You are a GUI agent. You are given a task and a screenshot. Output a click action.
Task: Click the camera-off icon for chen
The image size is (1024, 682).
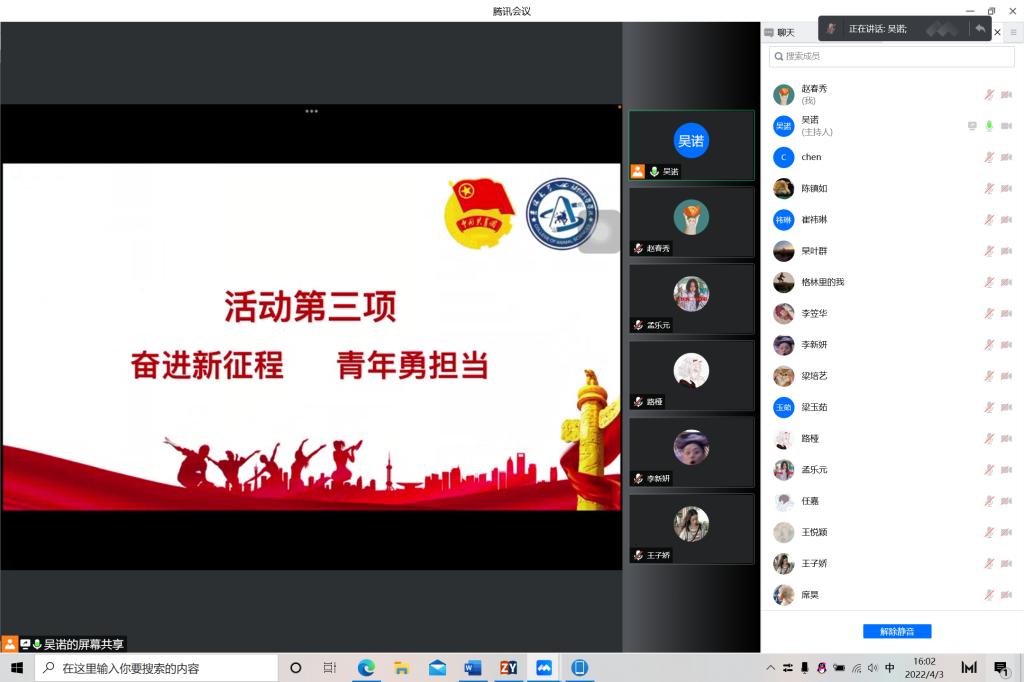pos(1006,157)
